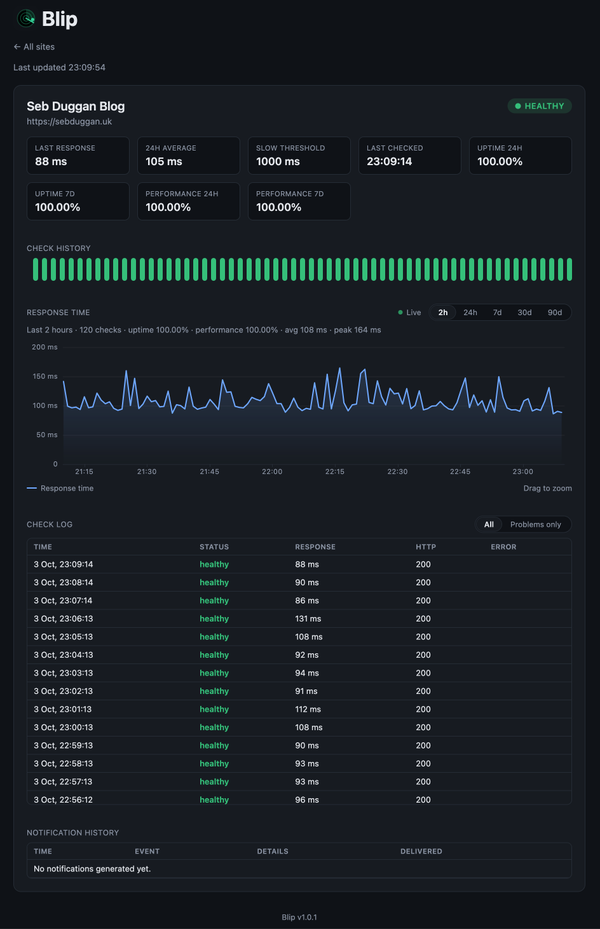Click the STATUS column header
The width and height of the screenshot is (600, 929).
click(214, 547)
